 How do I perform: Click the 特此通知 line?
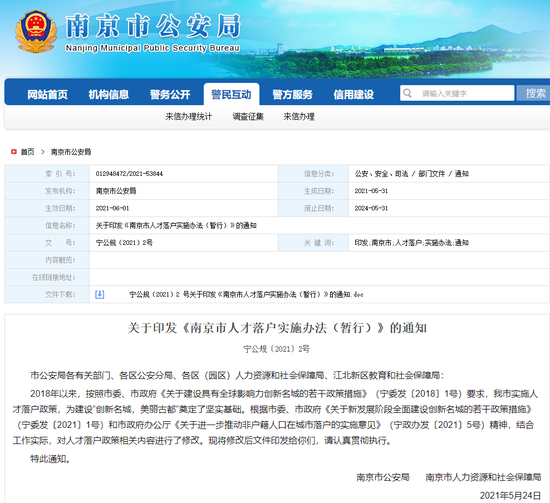51,458
